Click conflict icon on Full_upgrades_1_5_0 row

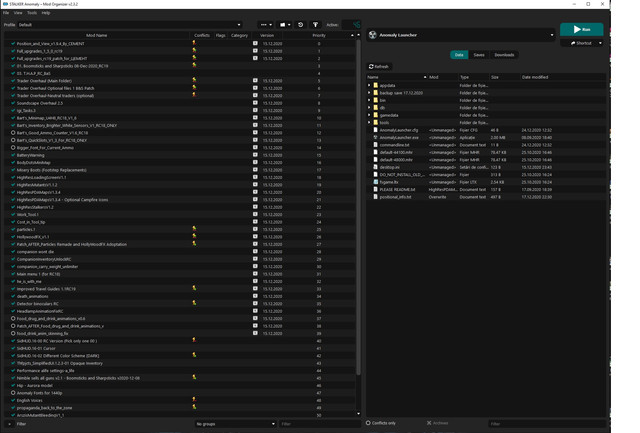(x=194, y=51)
